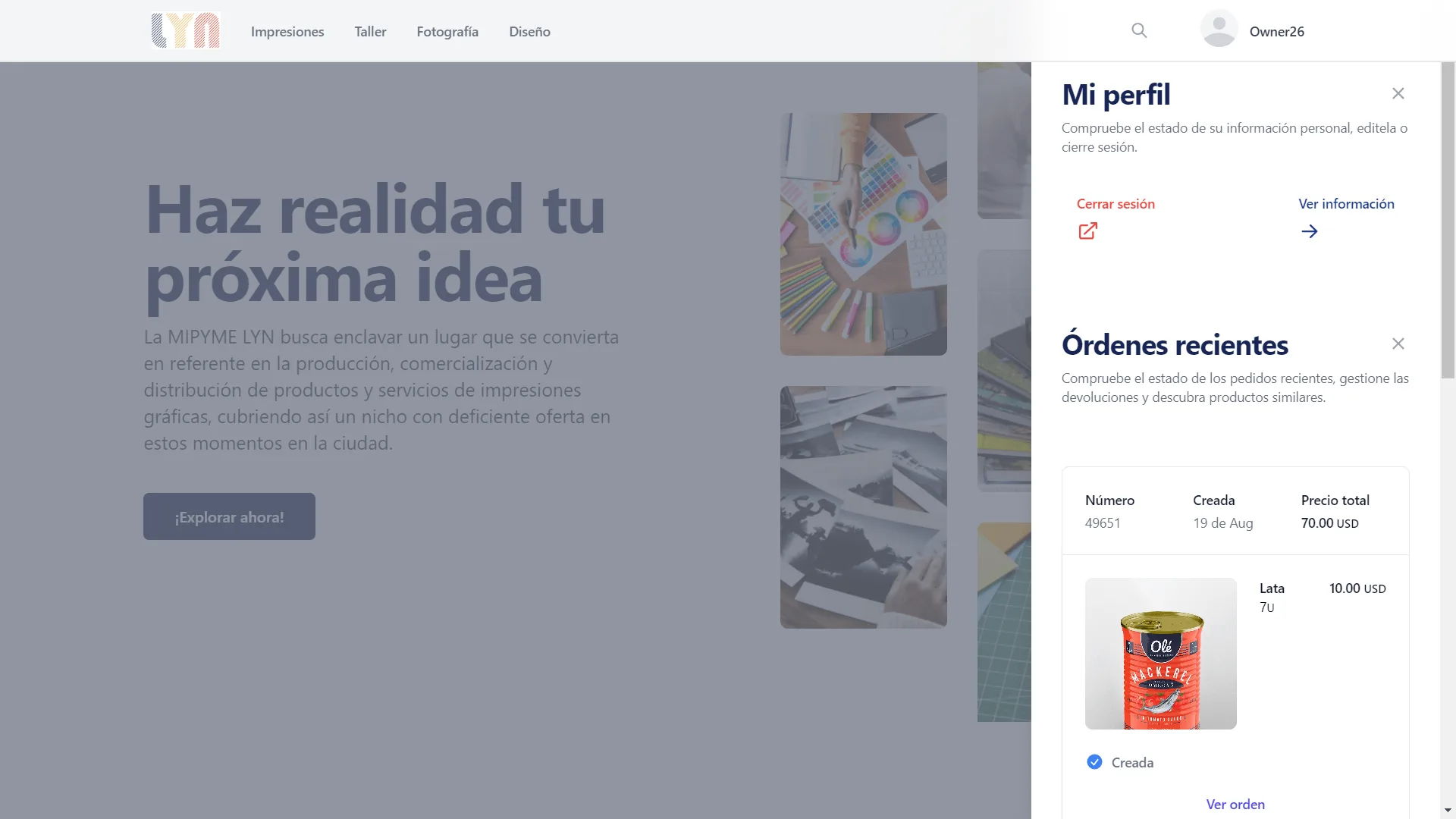This screenshot has width=1456, height=819.
Task: Click the blue Creada status check icon
Action: pos(1094,762)
